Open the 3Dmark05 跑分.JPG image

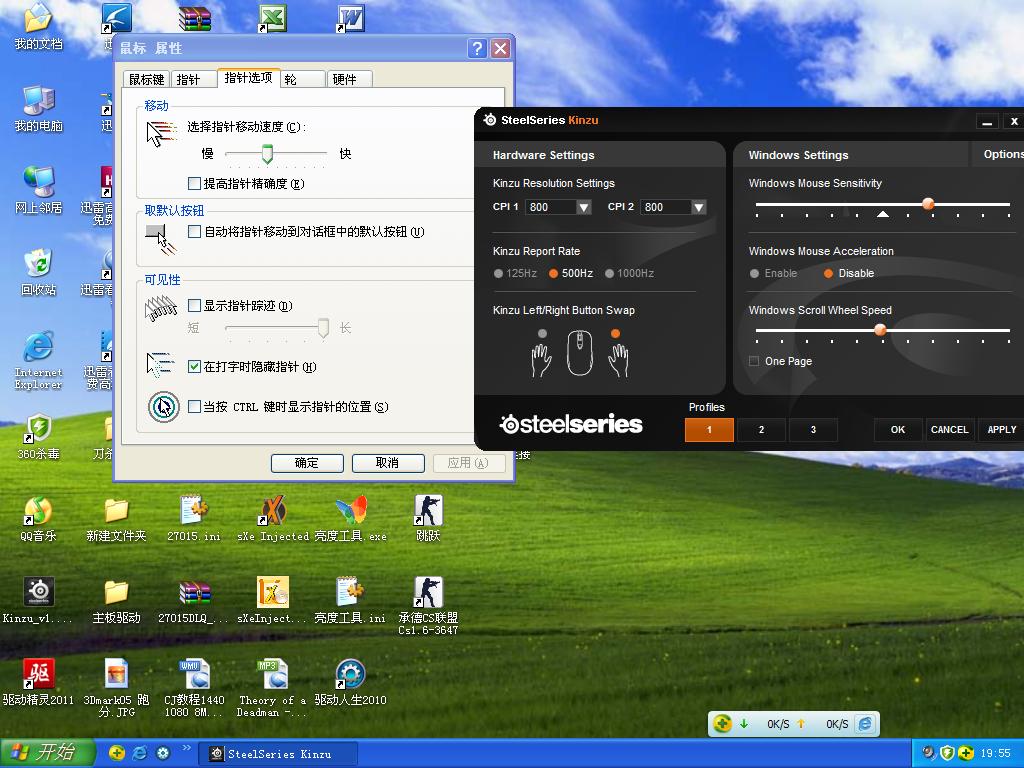point(116,688)
